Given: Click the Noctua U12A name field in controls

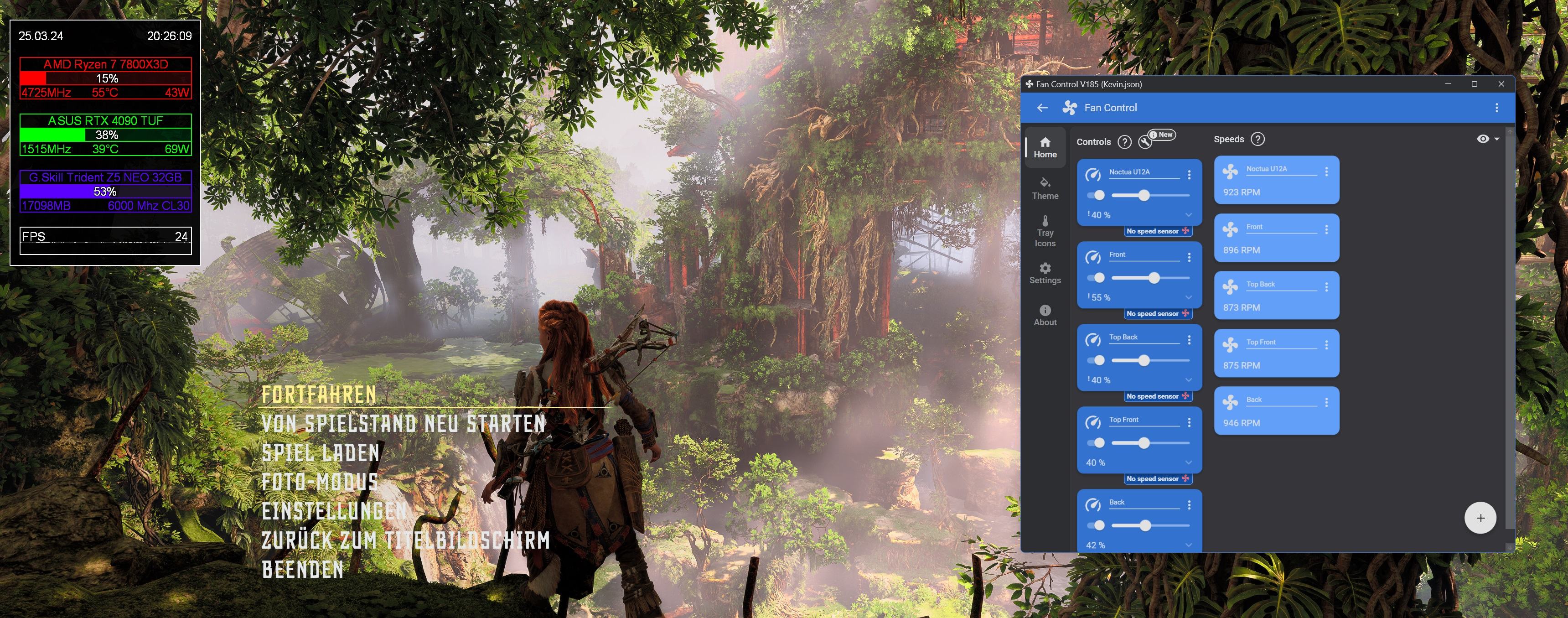Looking at the screenshot, I should tap(1144, 173).
